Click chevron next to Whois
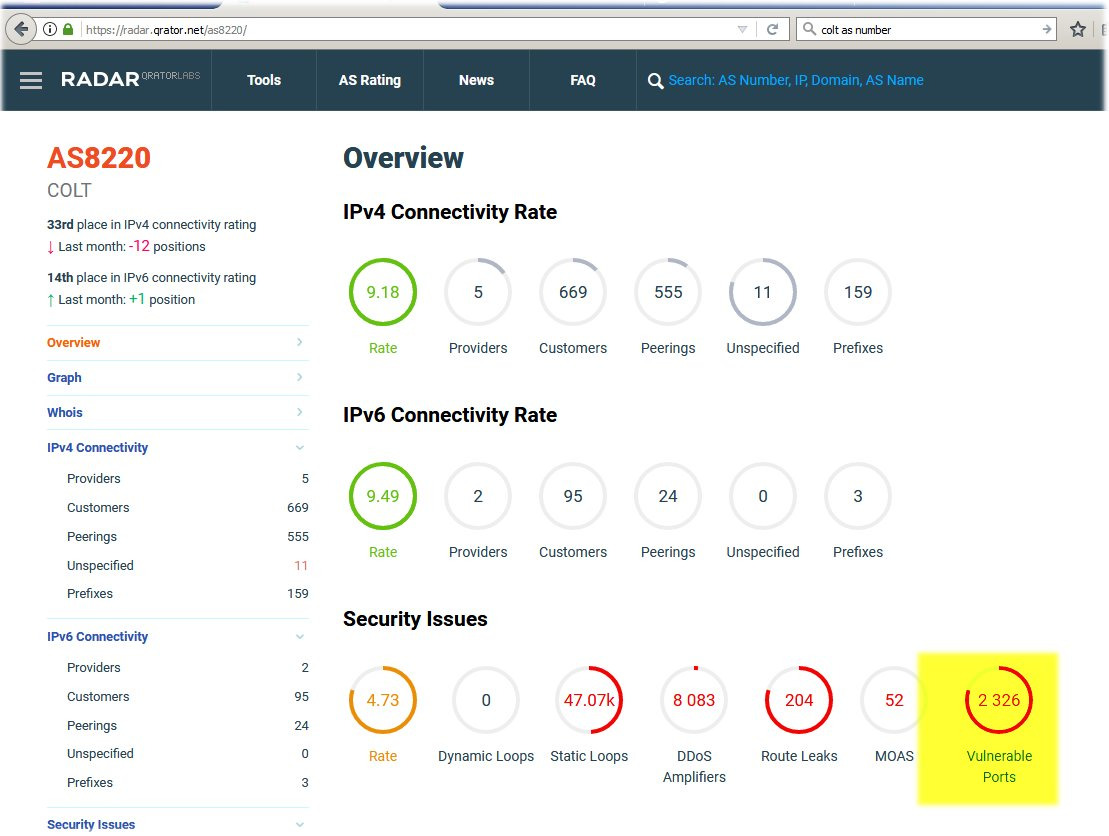The image size is (1109, 836). point(300,412)
